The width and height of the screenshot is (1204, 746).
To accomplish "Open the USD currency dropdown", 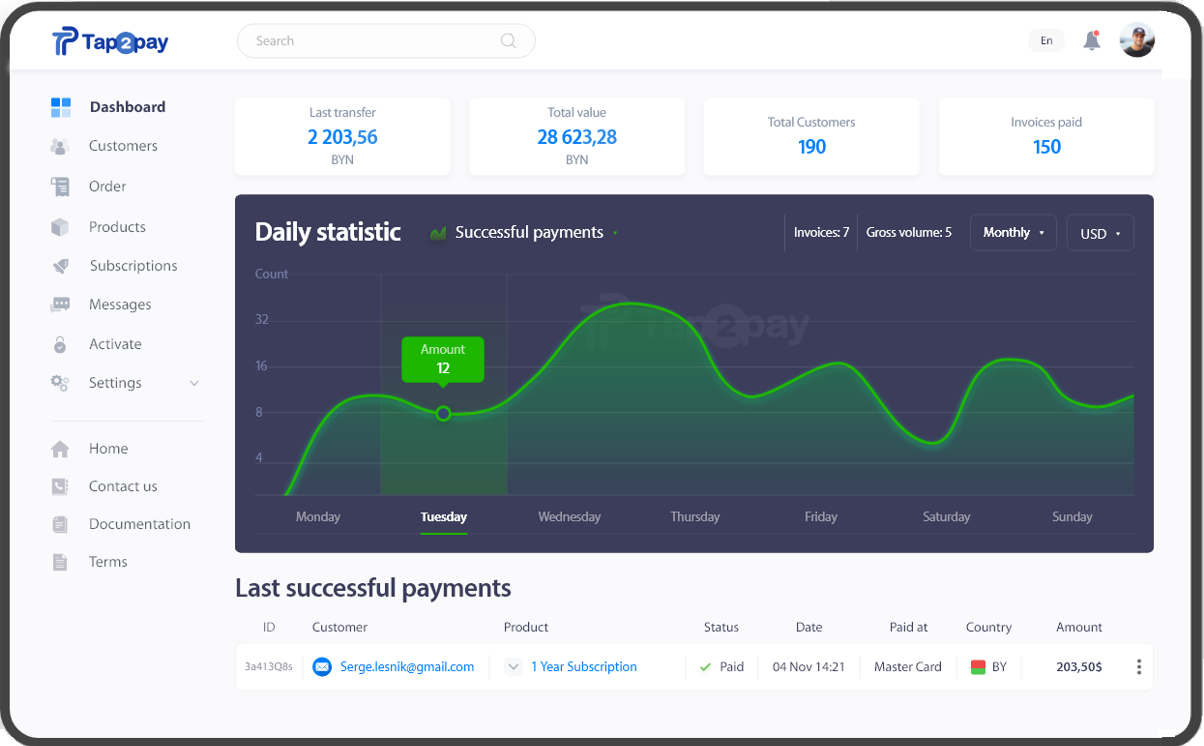I will pos(1100,232).
